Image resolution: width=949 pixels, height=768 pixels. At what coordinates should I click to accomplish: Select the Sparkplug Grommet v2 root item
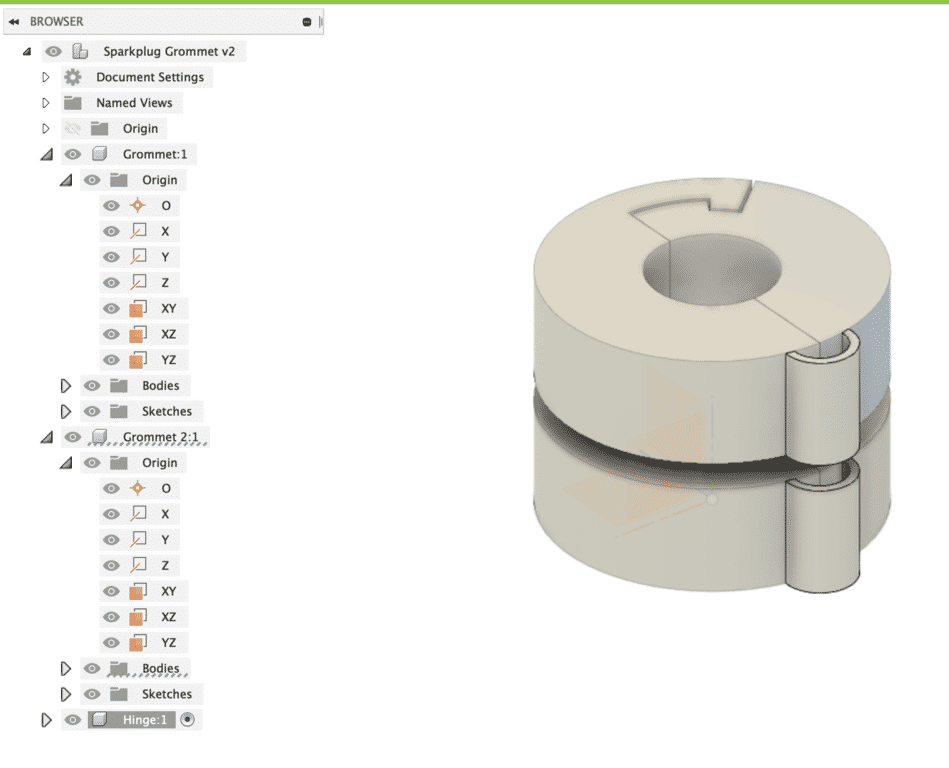(x=168, y=51)
